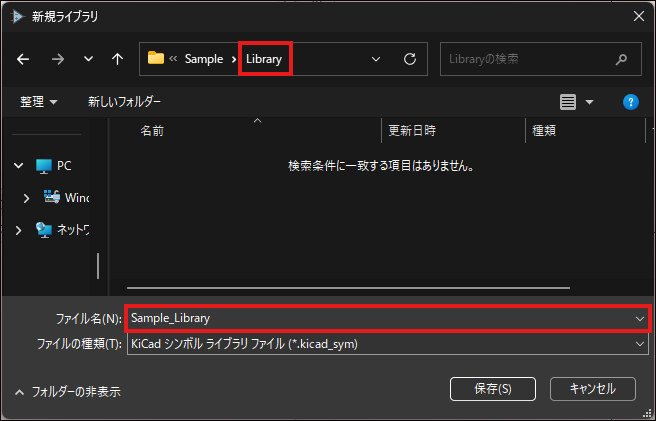This screenshot has width=656, height=421.
Task: Click the search magnifier icon
Action: click(622, 59)
